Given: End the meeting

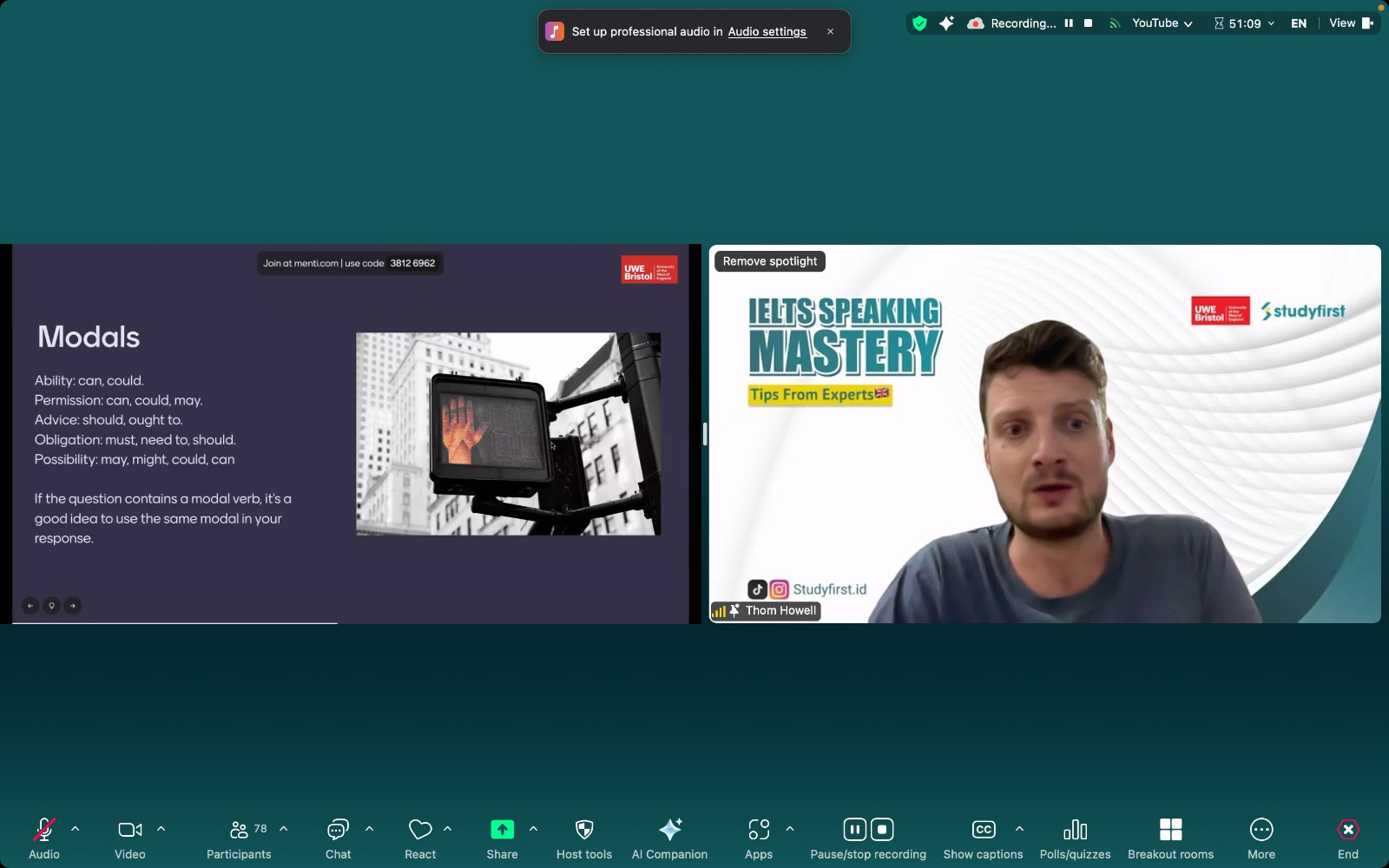Looking at the screenshot, I should tap(1348, 838).
